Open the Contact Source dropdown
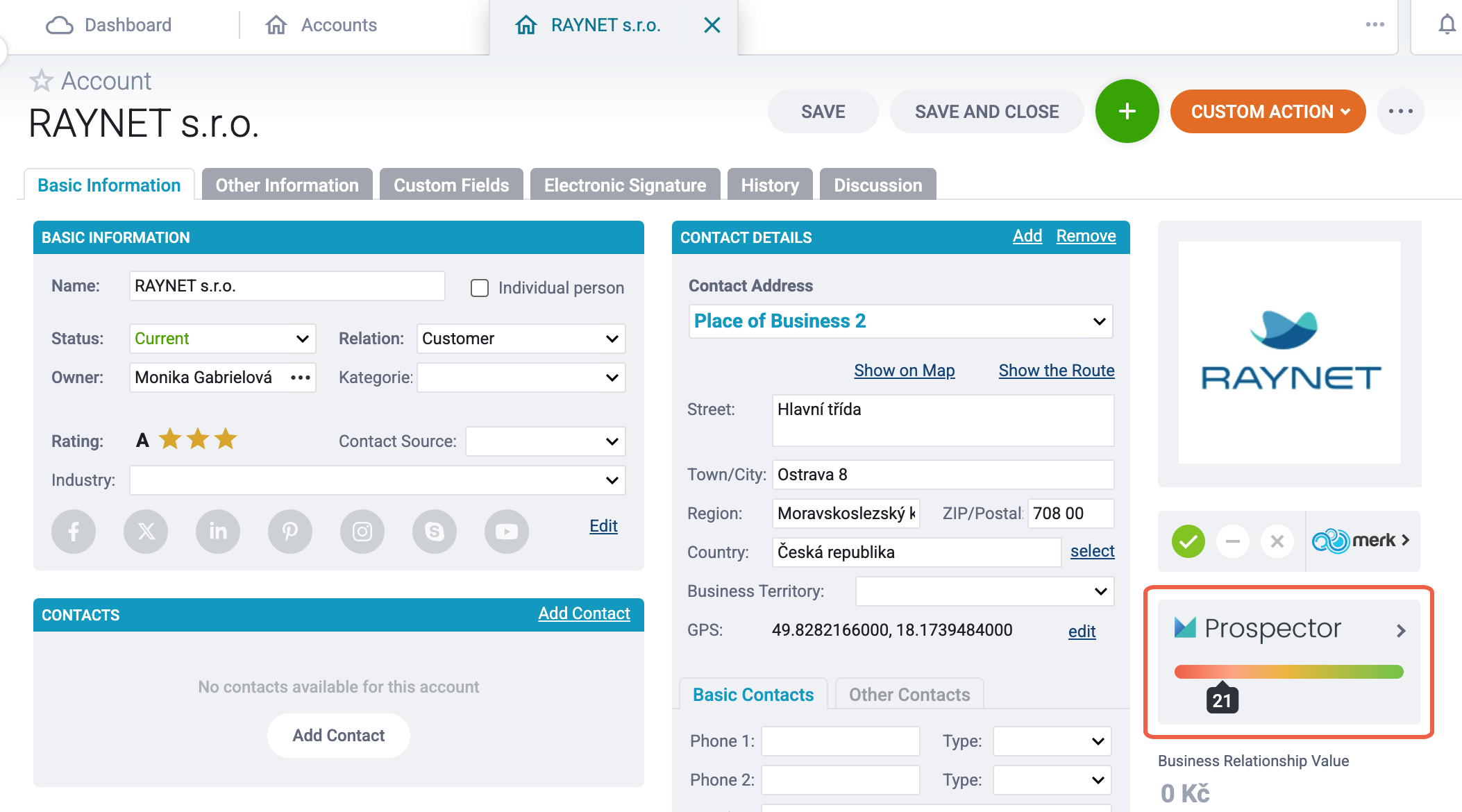This screenshot has height=812, width=1462. pyautogui.click(x=546, y=441)
